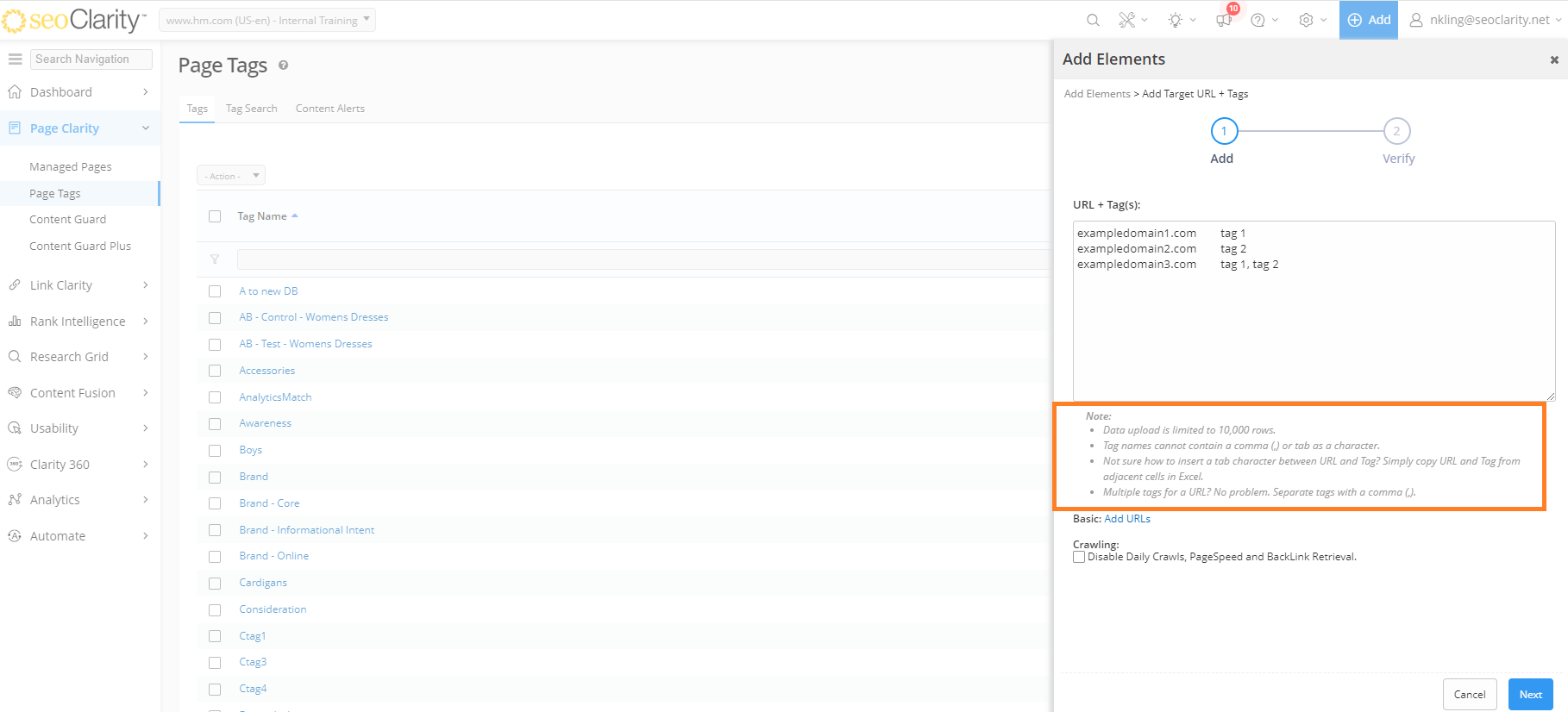Select the Accessories tag checkbox
Screen dimensions: 1568x712
pos(215,371)
